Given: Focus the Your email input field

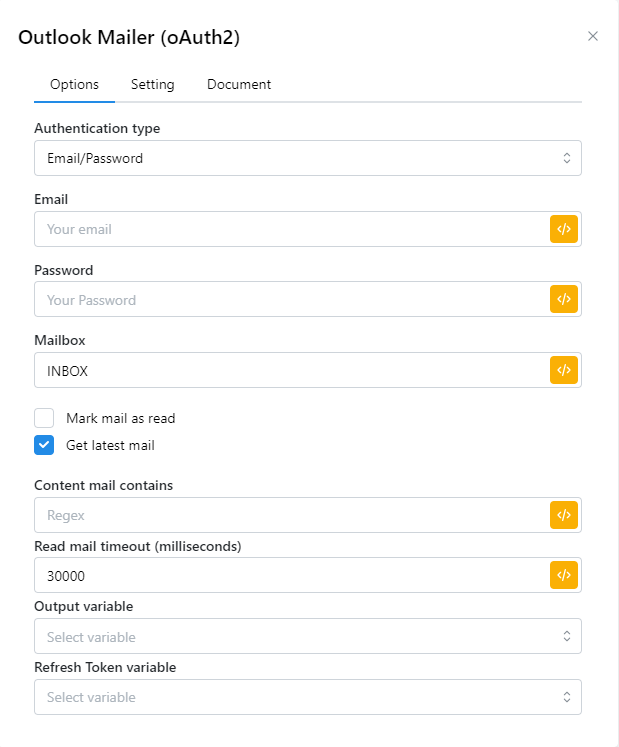Looking at the screenshot, I should [x=290, y=229].
